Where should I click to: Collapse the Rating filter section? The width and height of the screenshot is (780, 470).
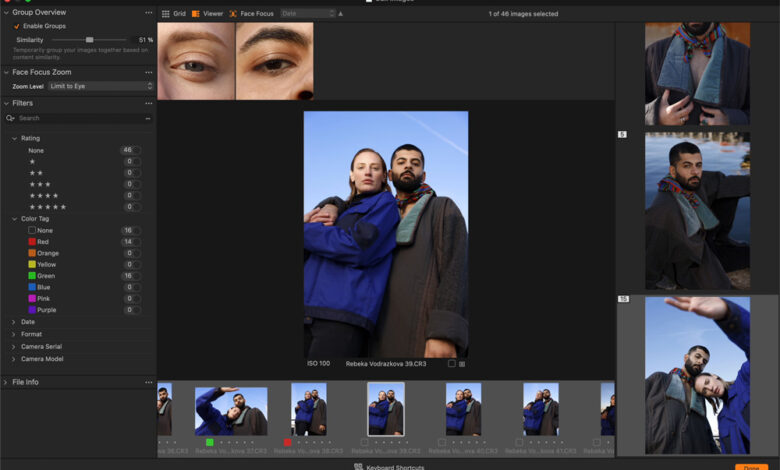tap(14, 138)
